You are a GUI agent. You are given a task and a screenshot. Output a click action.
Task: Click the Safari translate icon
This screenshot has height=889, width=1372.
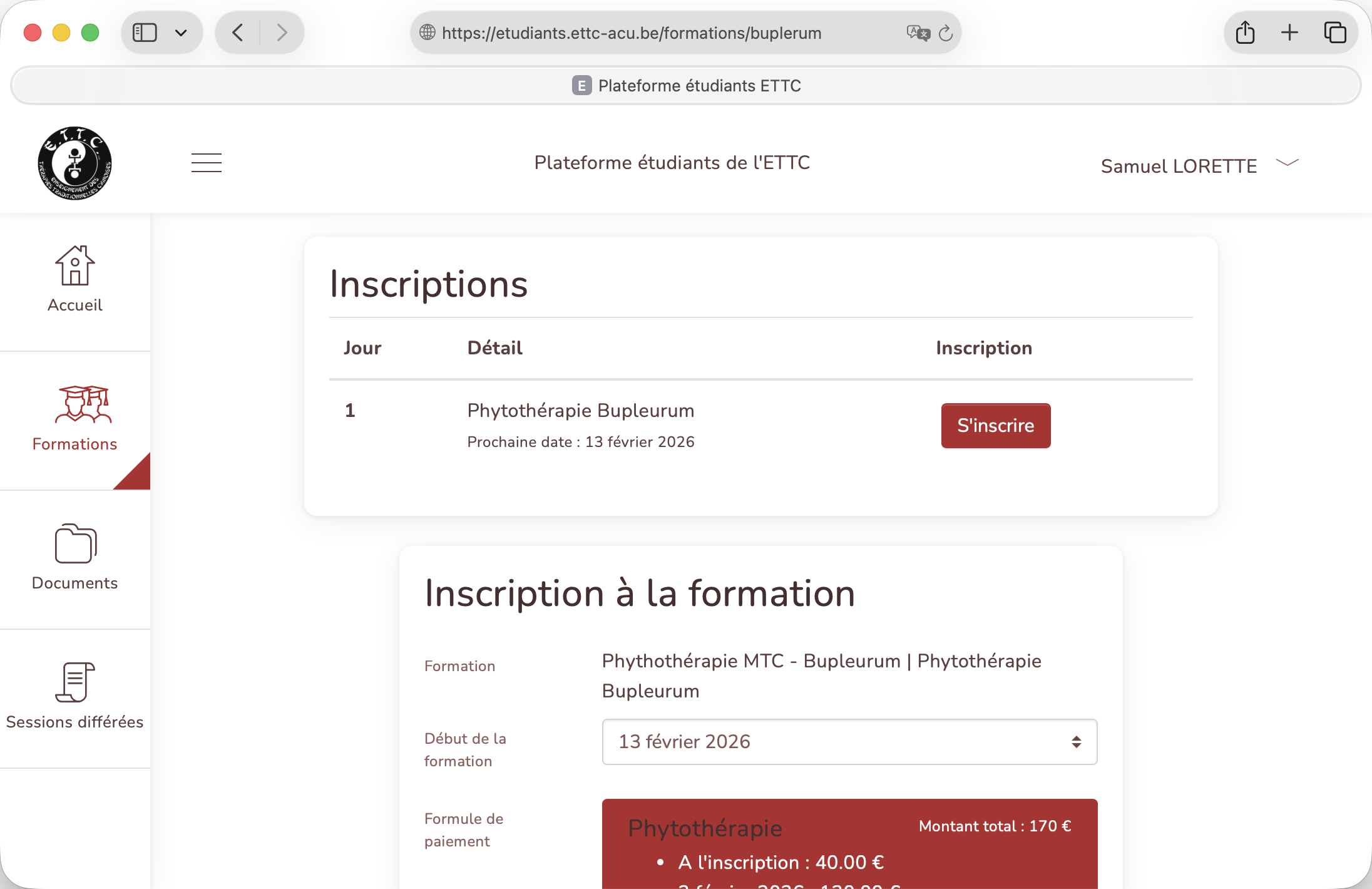pos(918,33)
